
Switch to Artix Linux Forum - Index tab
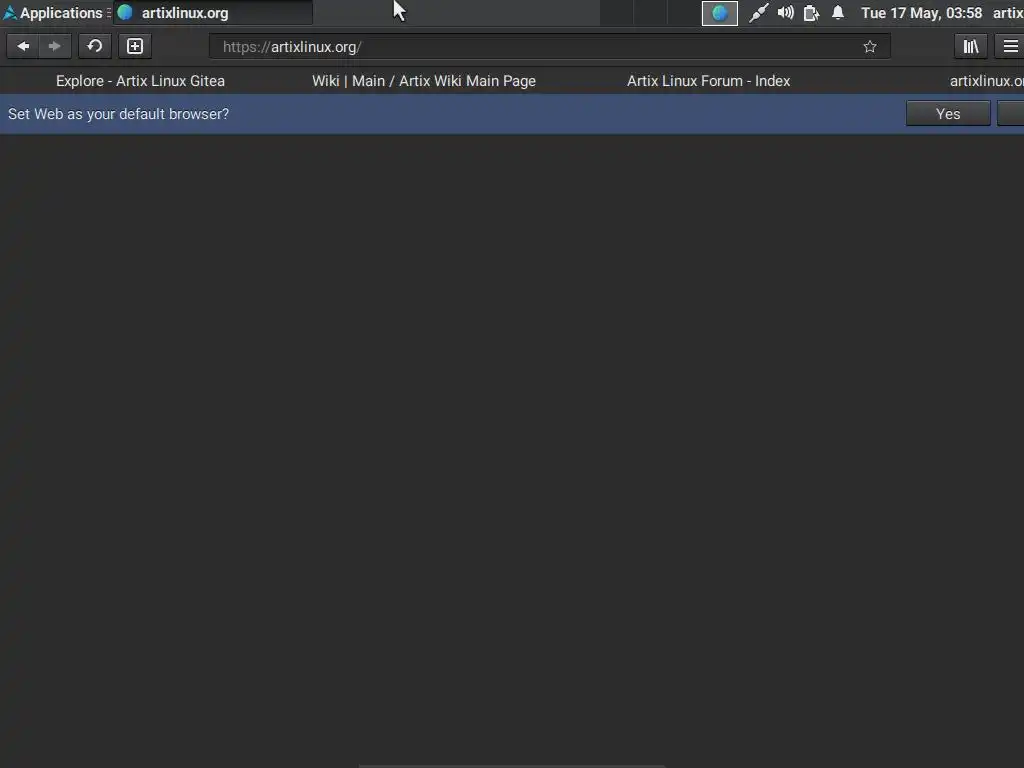(x=709, y=81)
